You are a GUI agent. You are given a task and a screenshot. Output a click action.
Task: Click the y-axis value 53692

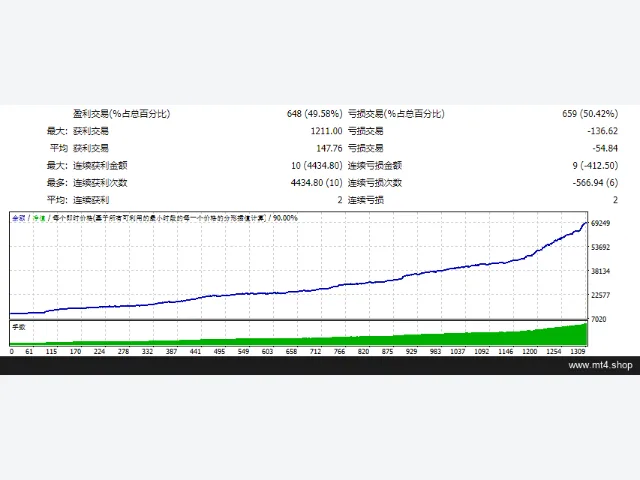point(600,247)
